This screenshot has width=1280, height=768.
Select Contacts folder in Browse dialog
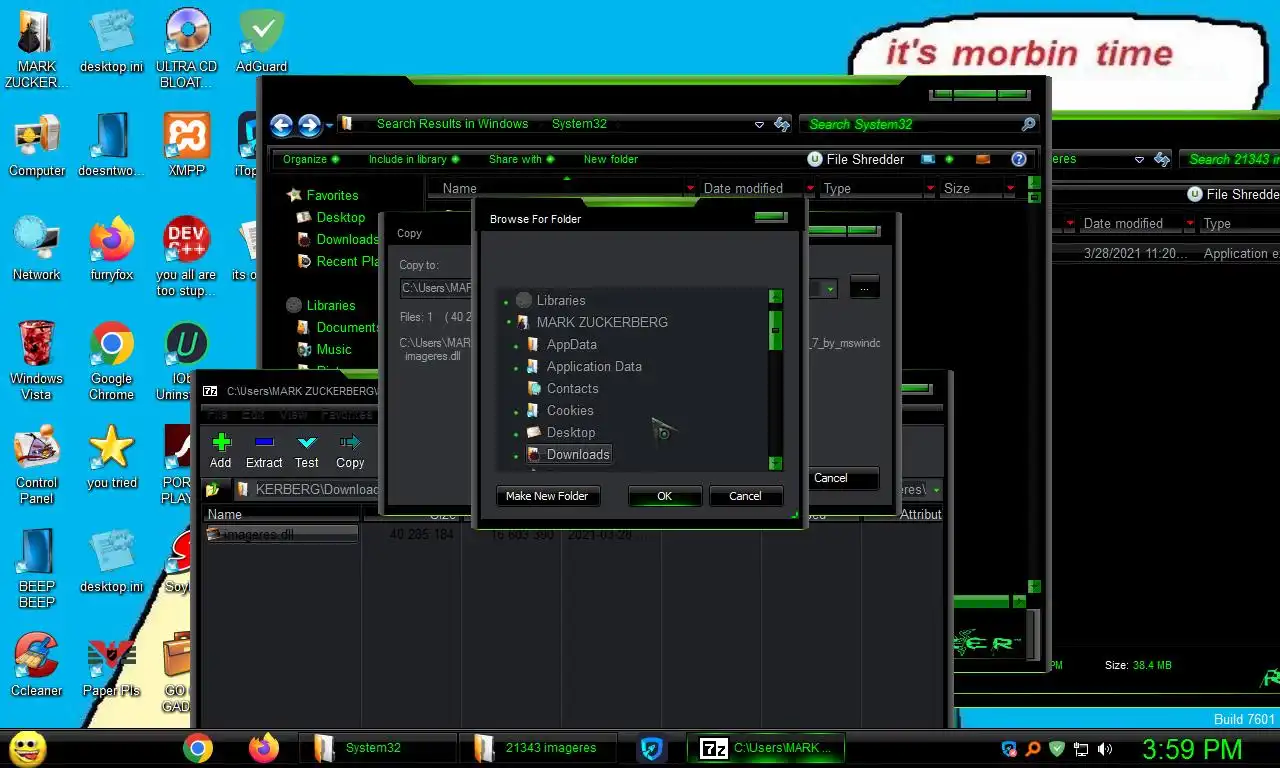point(562,389)
